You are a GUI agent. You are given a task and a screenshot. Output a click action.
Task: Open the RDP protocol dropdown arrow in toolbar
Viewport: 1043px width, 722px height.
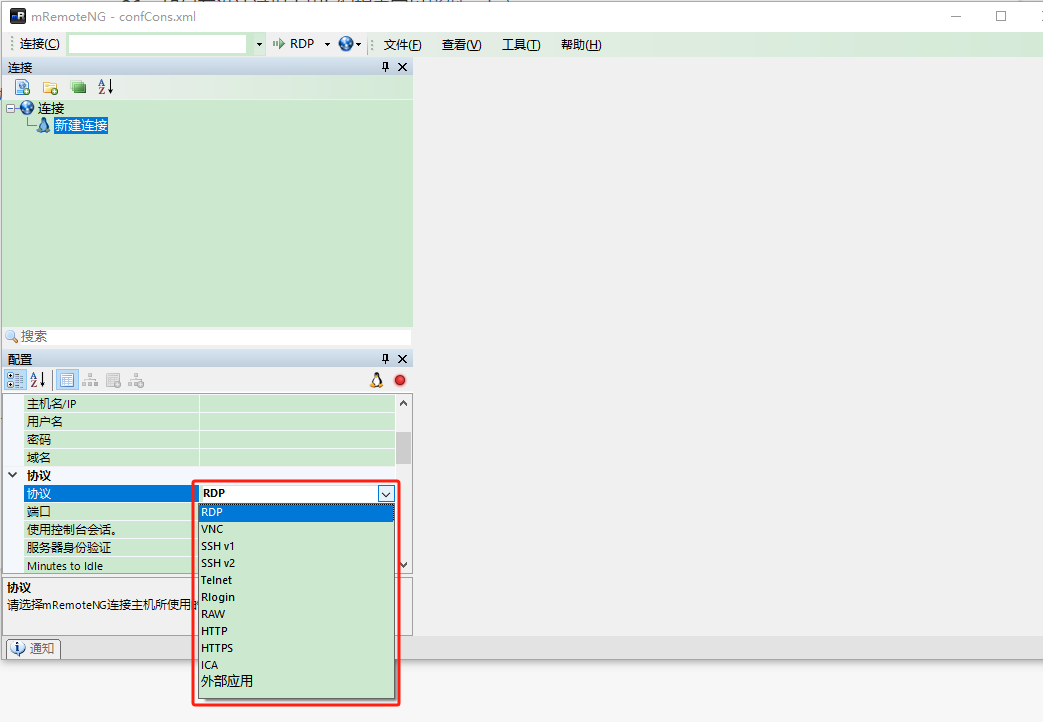click(327, 45)
